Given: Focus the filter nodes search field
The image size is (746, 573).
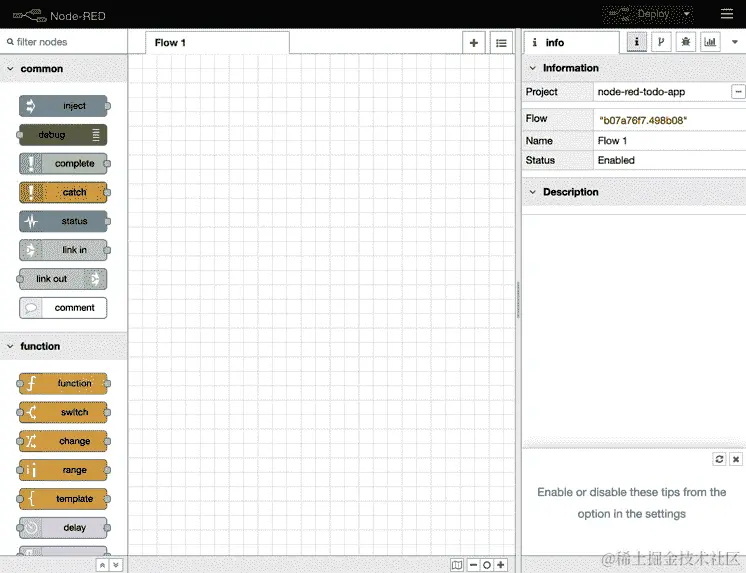Looking at the screenshot, I should click(63, 42).
